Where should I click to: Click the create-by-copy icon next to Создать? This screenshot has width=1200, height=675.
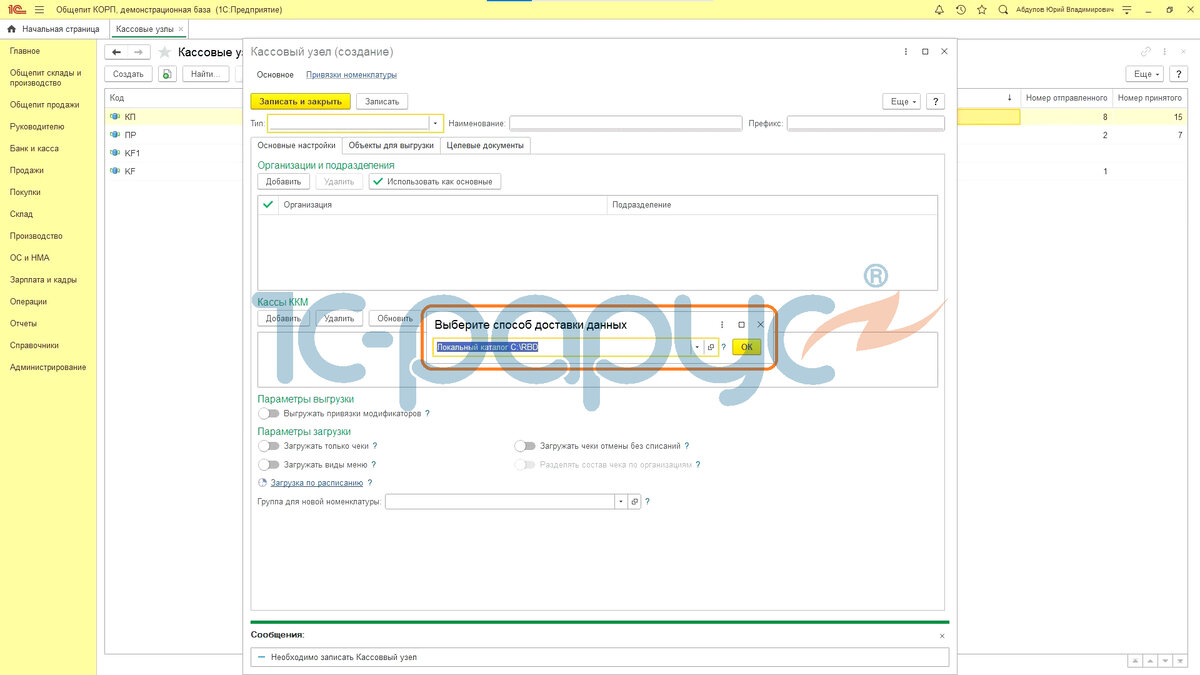click(167, 74)
